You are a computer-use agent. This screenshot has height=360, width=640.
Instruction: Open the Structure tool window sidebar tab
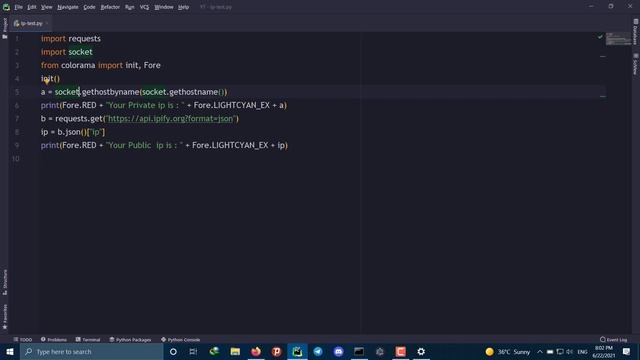point(4,282)
